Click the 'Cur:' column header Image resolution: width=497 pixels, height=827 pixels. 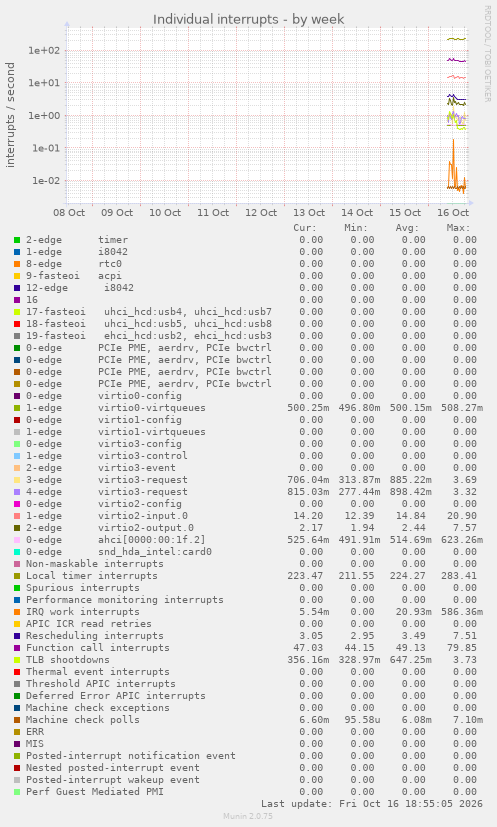pyautogui.click(x=305, y=228)
